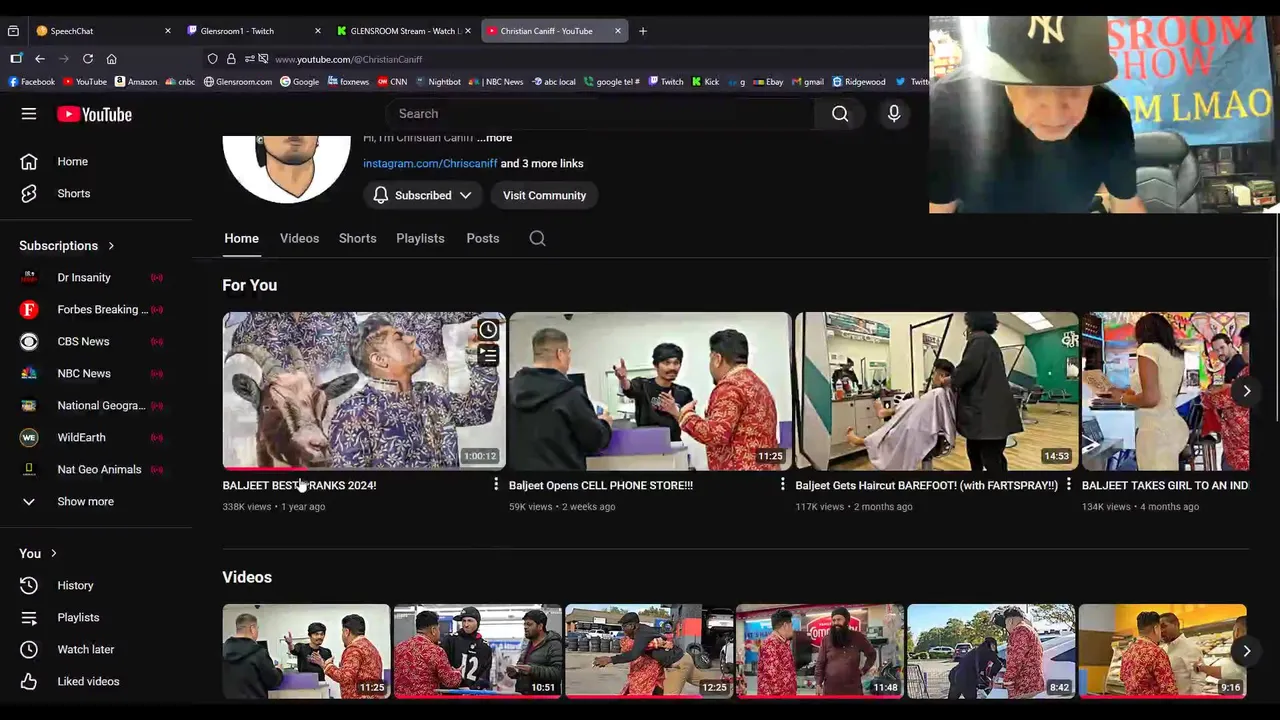Switch to SpeechChat browser tab
This screenshot has height=720, width=1280.
click(x=104, y=31)
